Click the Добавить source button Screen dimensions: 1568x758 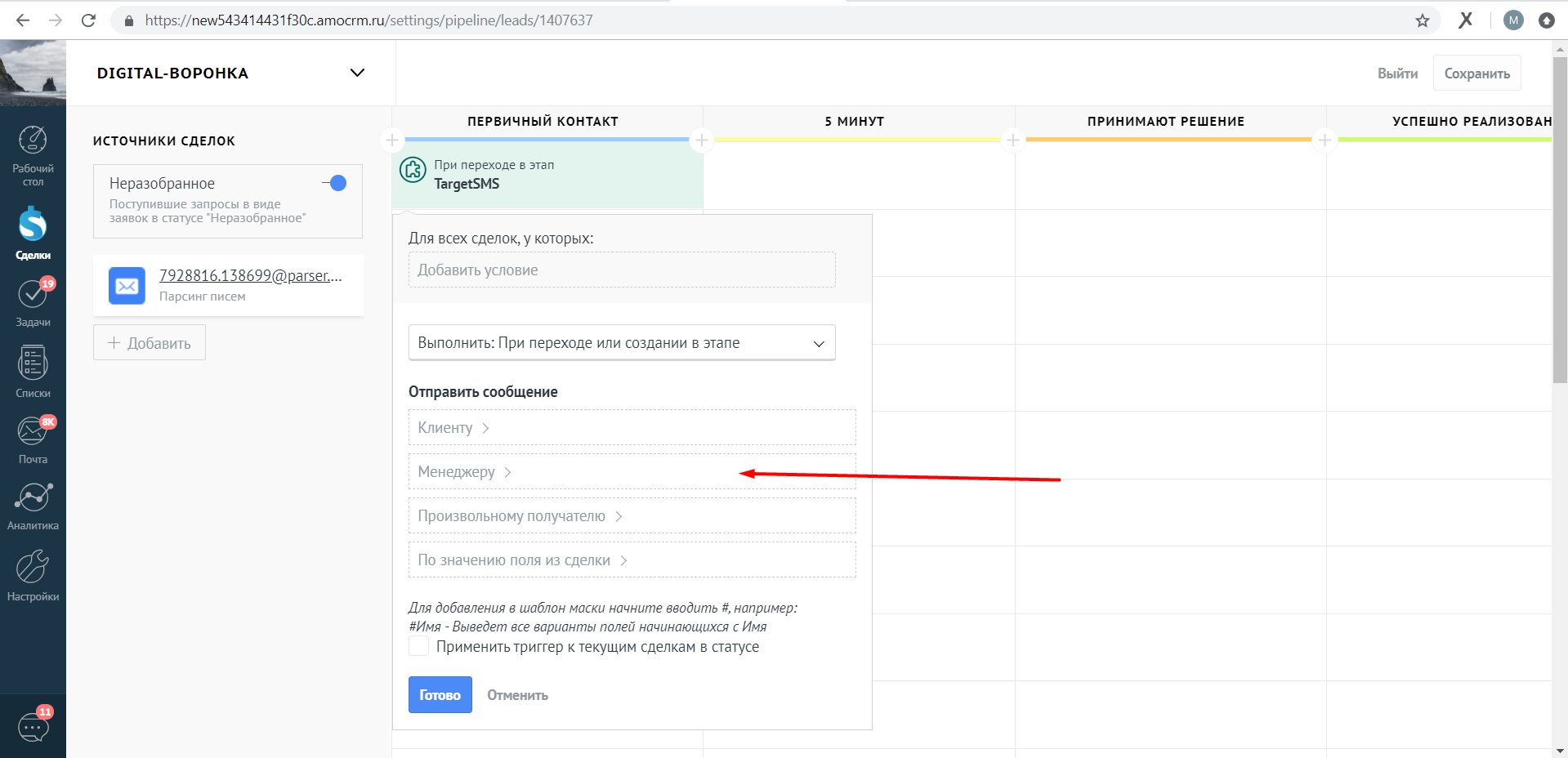[150, 343]
